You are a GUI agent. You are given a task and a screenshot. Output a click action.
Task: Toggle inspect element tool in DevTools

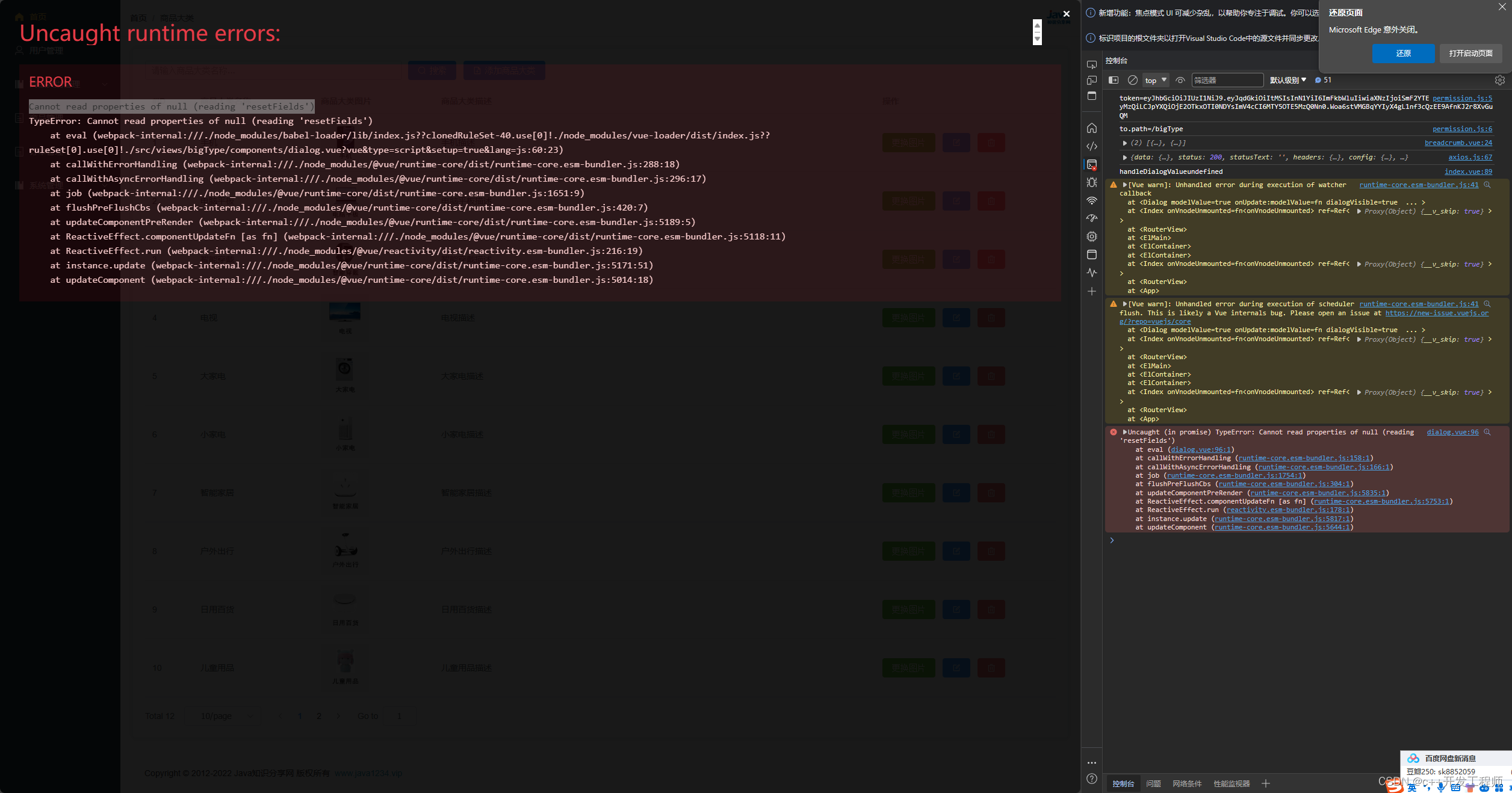pyautogui.click(x=1092, y=64)
